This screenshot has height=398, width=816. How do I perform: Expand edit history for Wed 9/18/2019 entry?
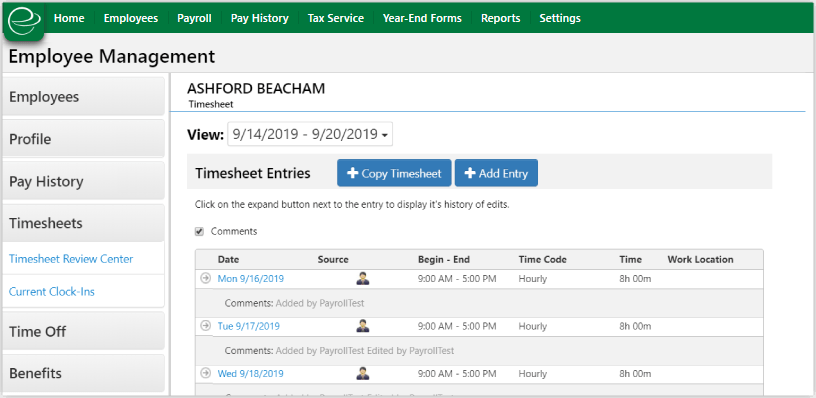click(206, 373)
